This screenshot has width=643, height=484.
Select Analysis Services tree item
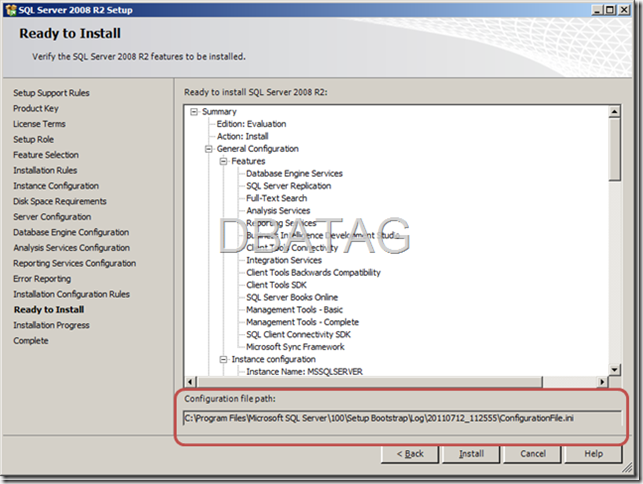(278, 211)
